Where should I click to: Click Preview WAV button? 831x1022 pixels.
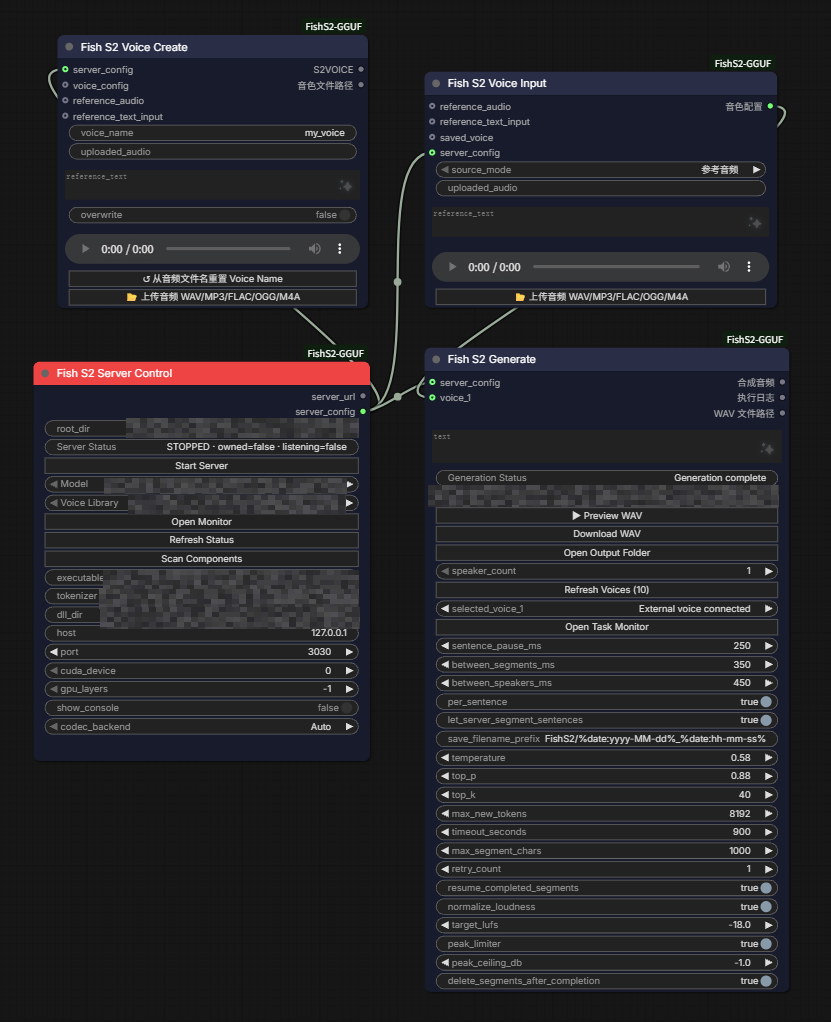pos(607,516)
